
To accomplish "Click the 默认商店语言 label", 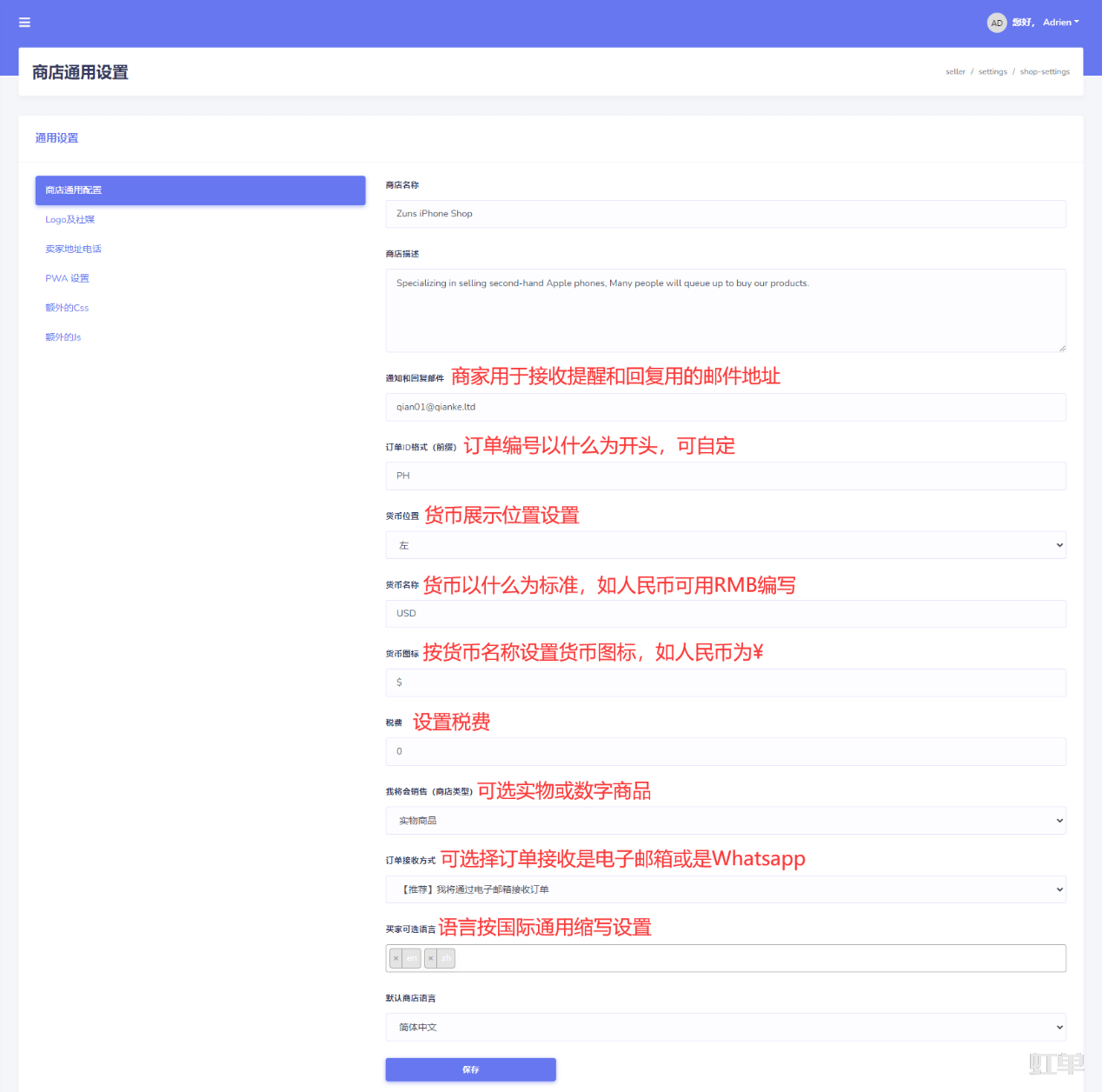I will pos(411,998).
